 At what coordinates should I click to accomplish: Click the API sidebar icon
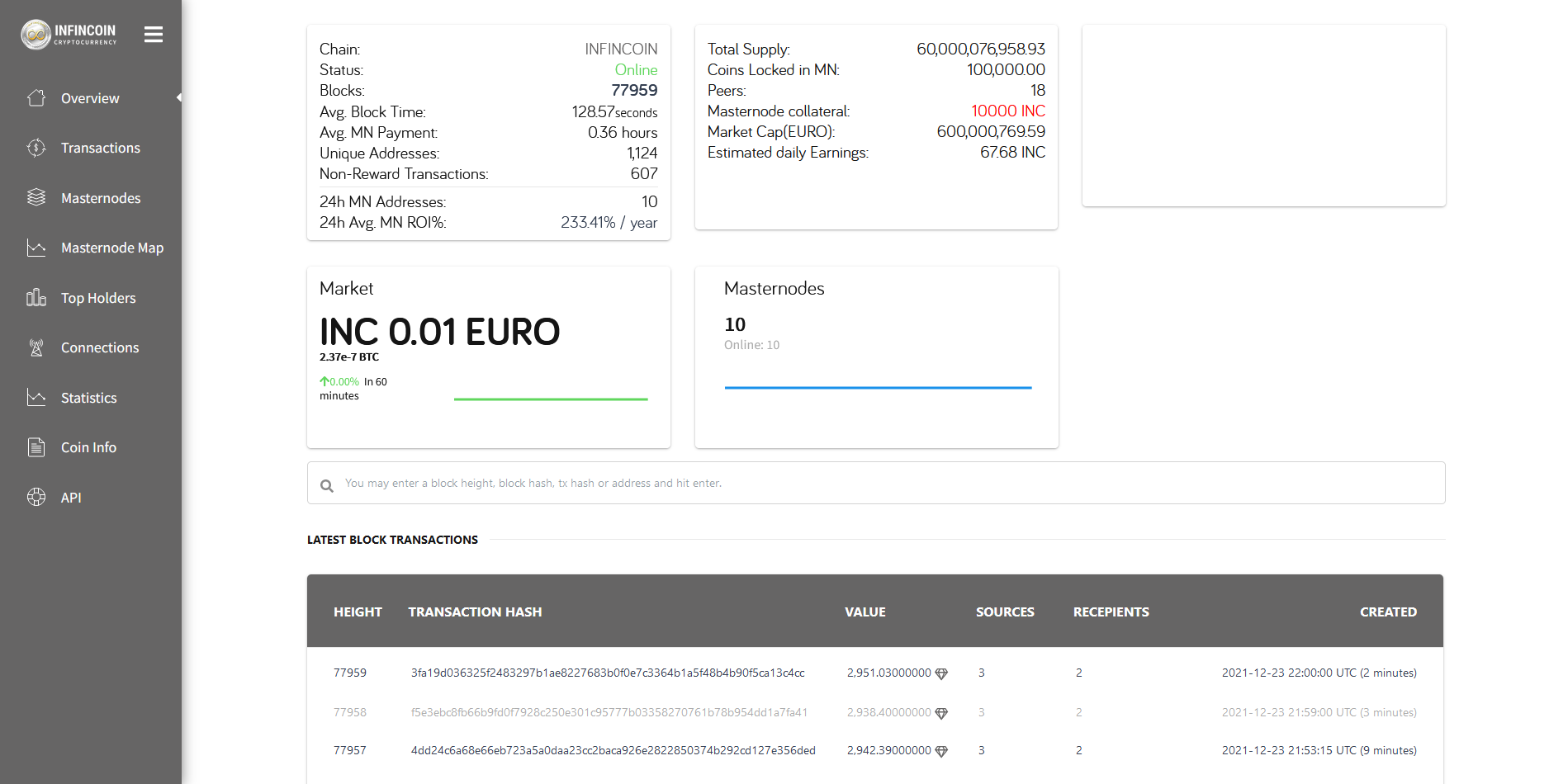(x=36, y=498)
